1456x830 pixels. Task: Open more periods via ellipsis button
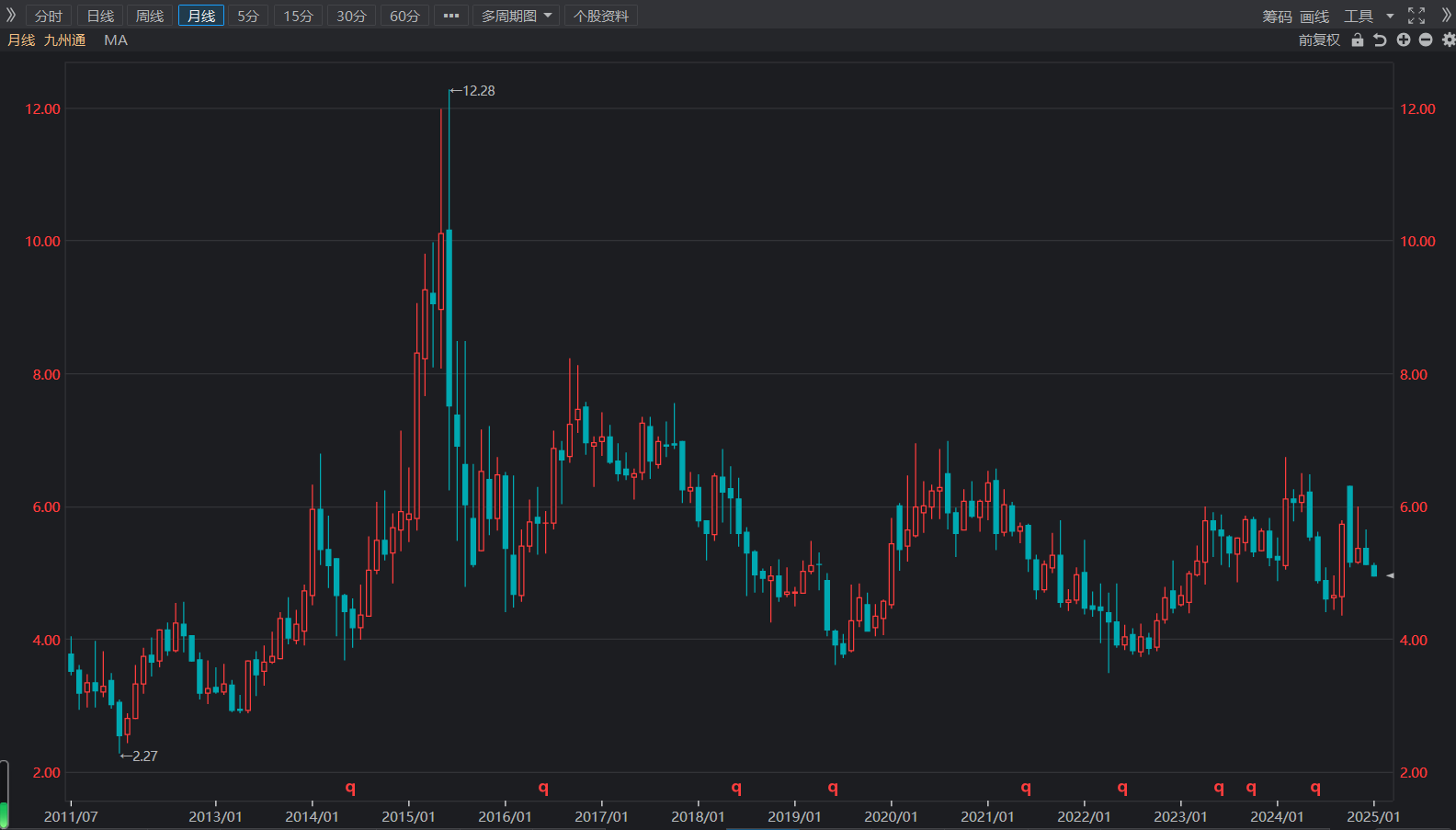tap(450, 16)
